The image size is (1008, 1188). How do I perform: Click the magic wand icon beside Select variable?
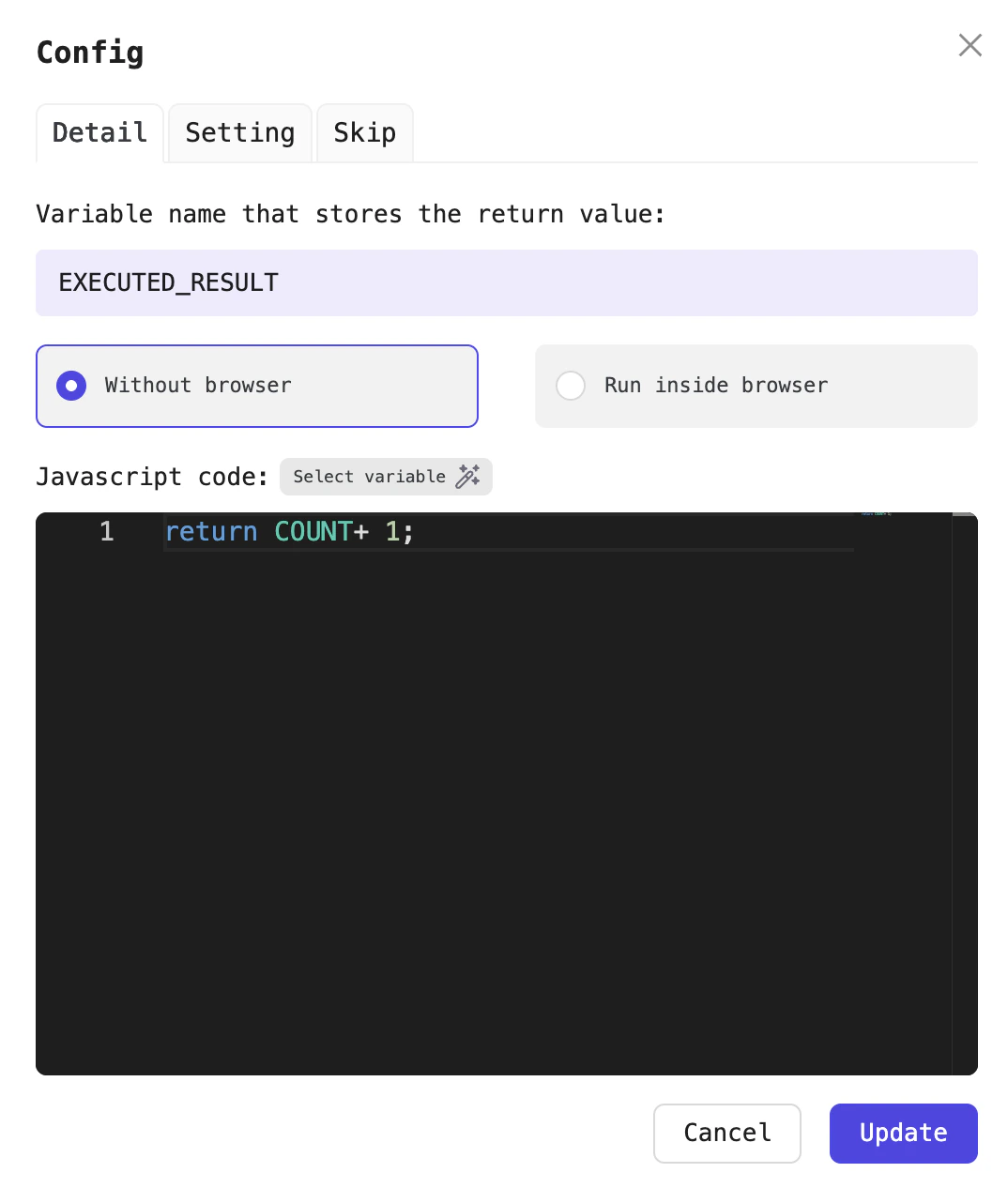[468, 477]
